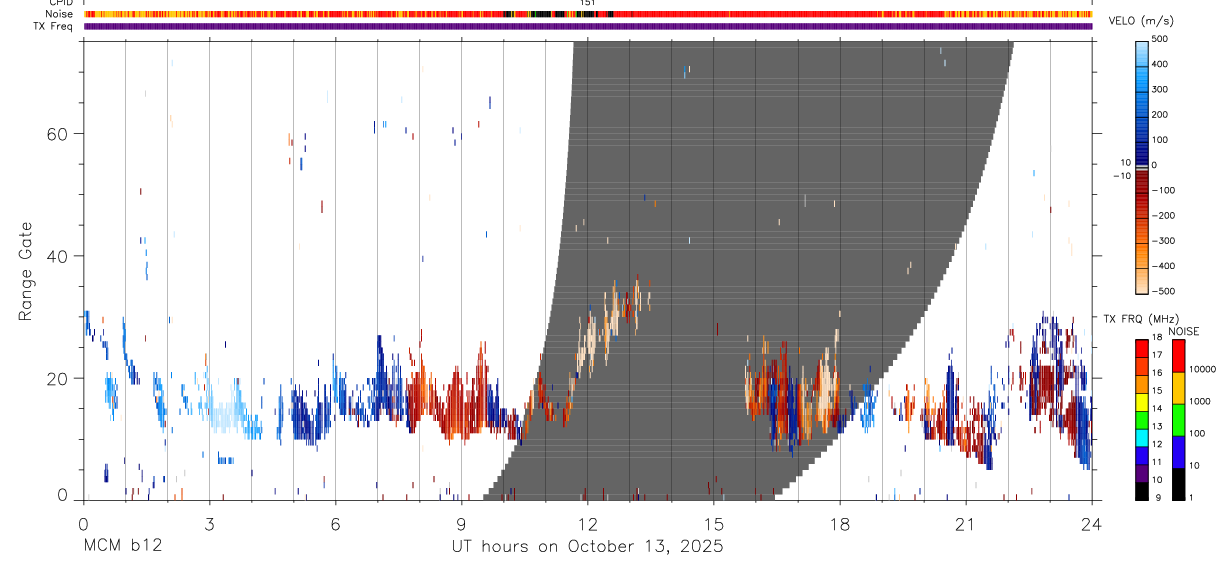
Task: Click the 24 tick on UT hours axis
Action: point(1091,523)
